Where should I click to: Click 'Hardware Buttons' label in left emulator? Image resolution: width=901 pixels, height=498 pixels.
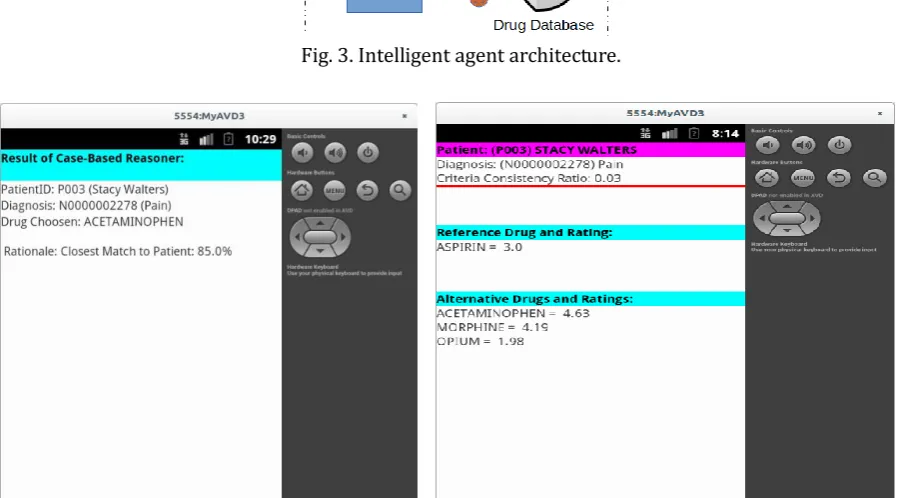pyautogui.click(x=310, y=172)
